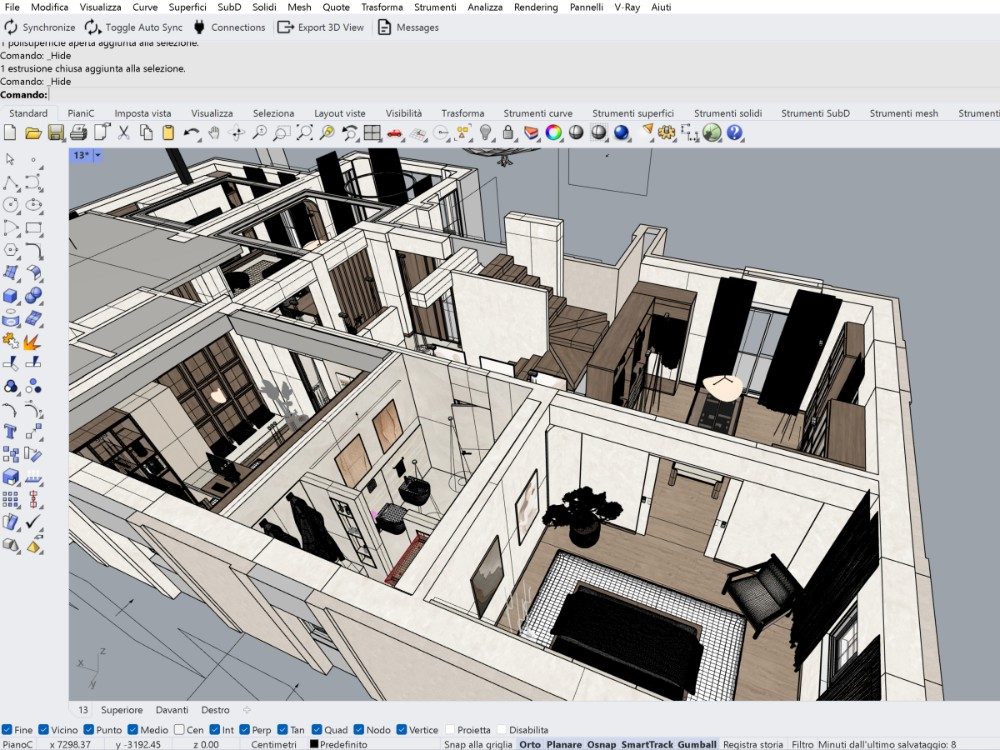
Task: Click the red car Named Views icon
Action: pyautogui.click(x=395, y=133)
